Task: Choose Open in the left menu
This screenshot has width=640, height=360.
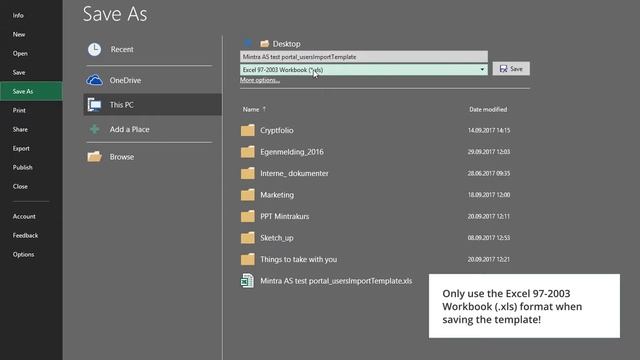Action: click(x=20, y=53)
